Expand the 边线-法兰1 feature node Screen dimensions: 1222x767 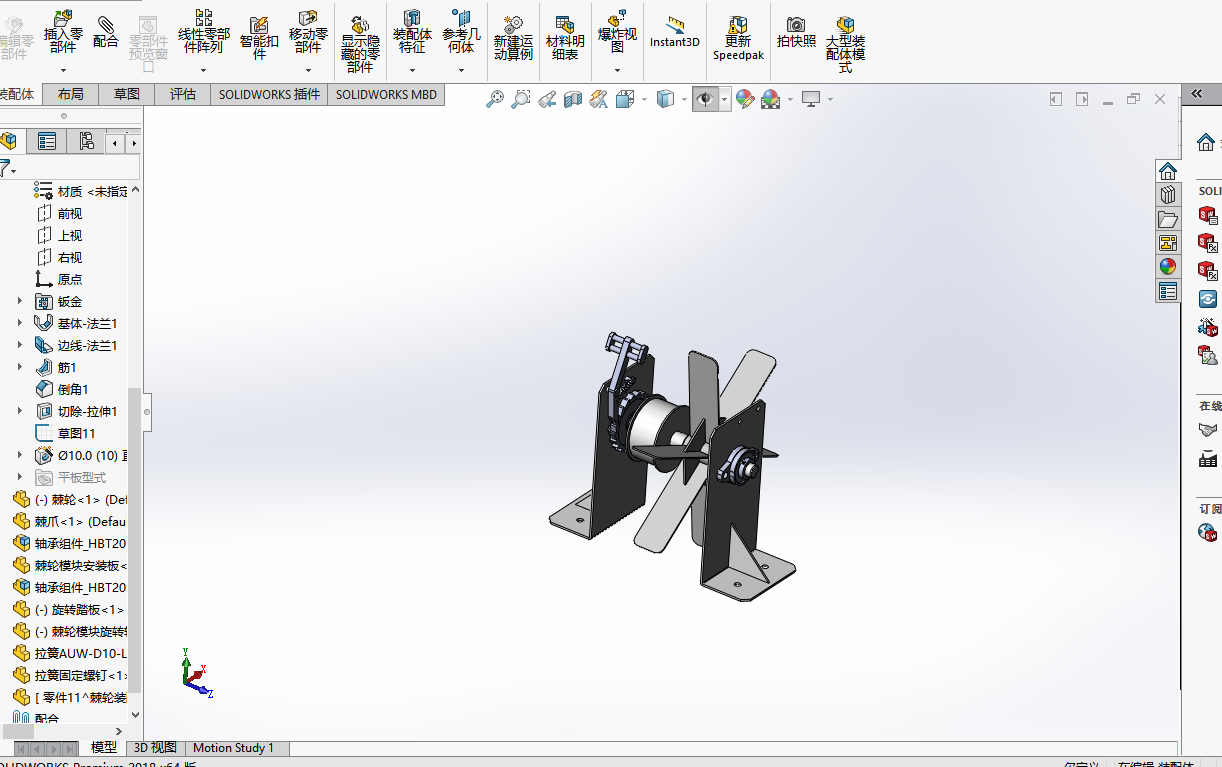[x=19, y=345]
